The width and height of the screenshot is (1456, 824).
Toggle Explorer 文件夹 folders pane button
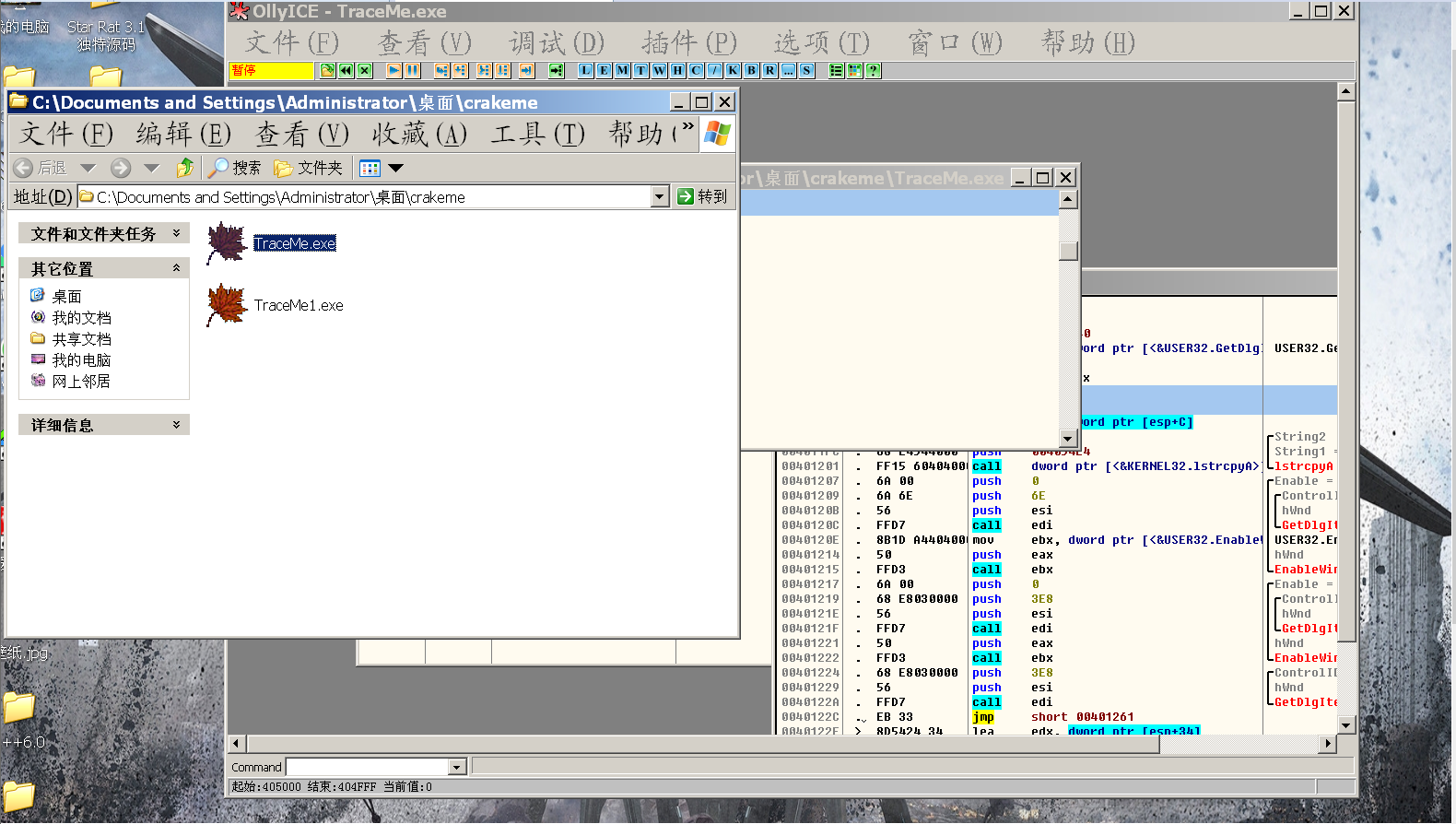click(309, 168)
